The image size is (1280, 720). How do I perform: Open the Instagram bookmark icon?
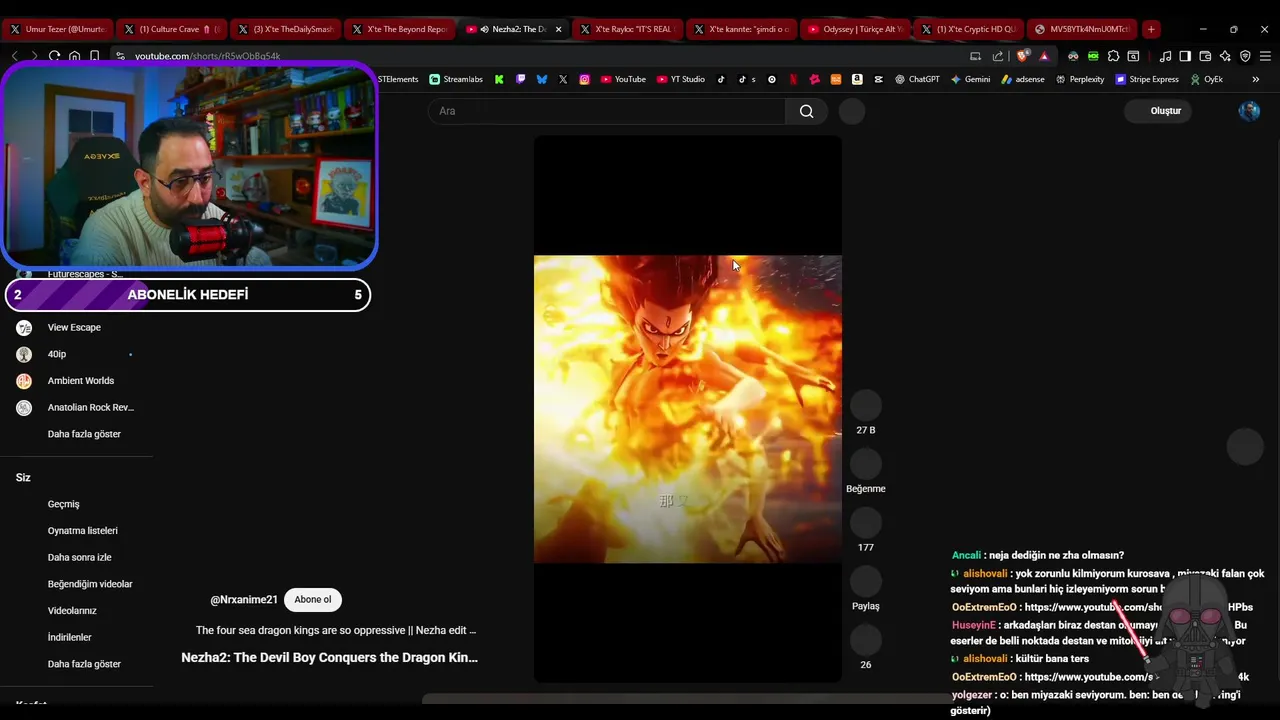(x=584, y=79)
